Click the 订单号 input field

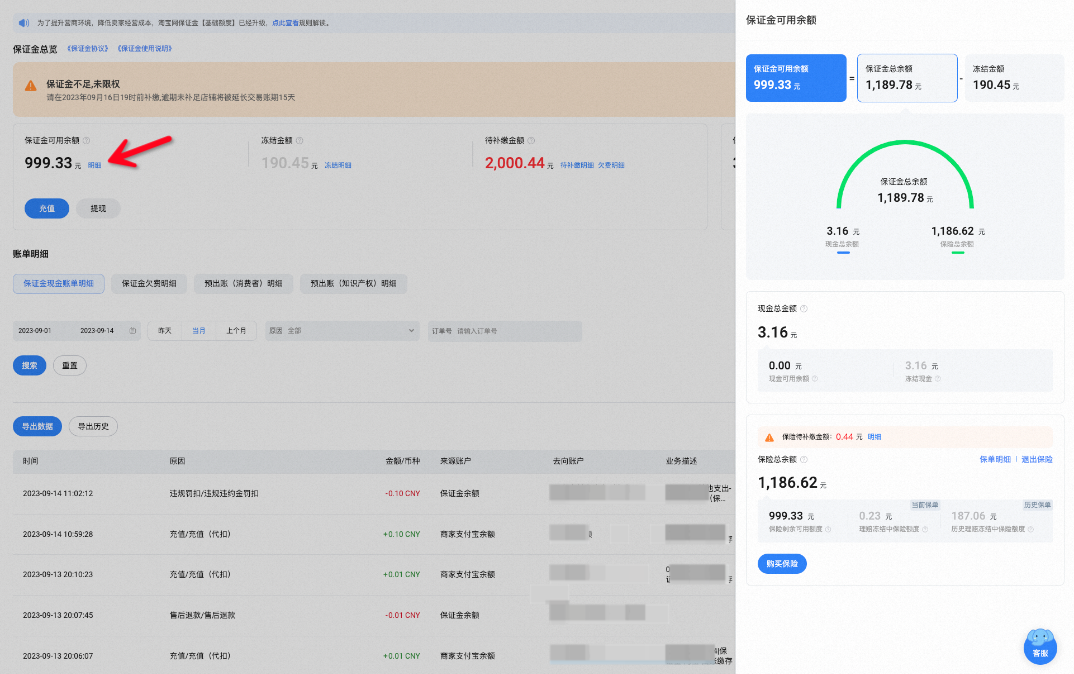tap(505, 331)
